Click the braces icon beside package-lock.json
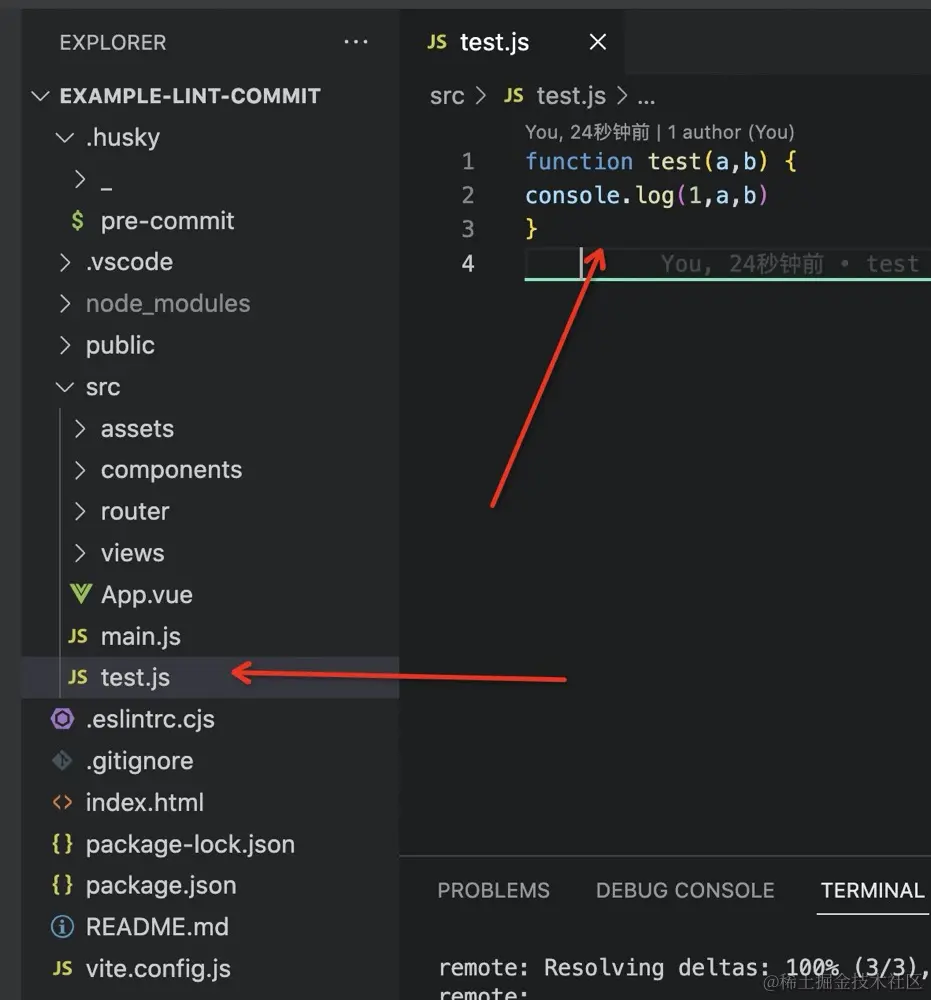The width and height of the screenshot is (931, 1000). pyautogui.click(x=62, y=844)
